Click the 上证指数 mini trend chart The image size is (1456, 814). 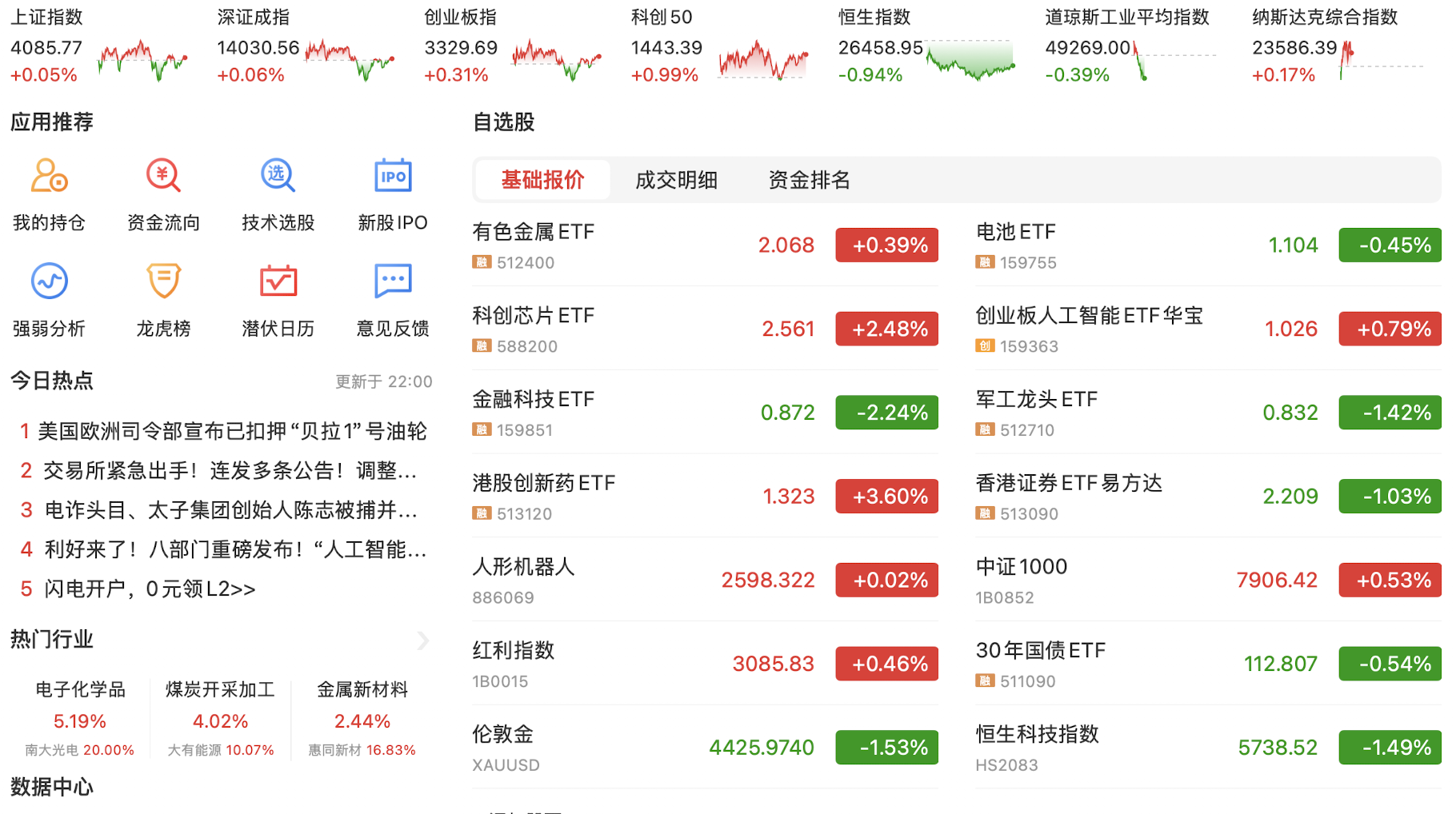pos(142,60)
